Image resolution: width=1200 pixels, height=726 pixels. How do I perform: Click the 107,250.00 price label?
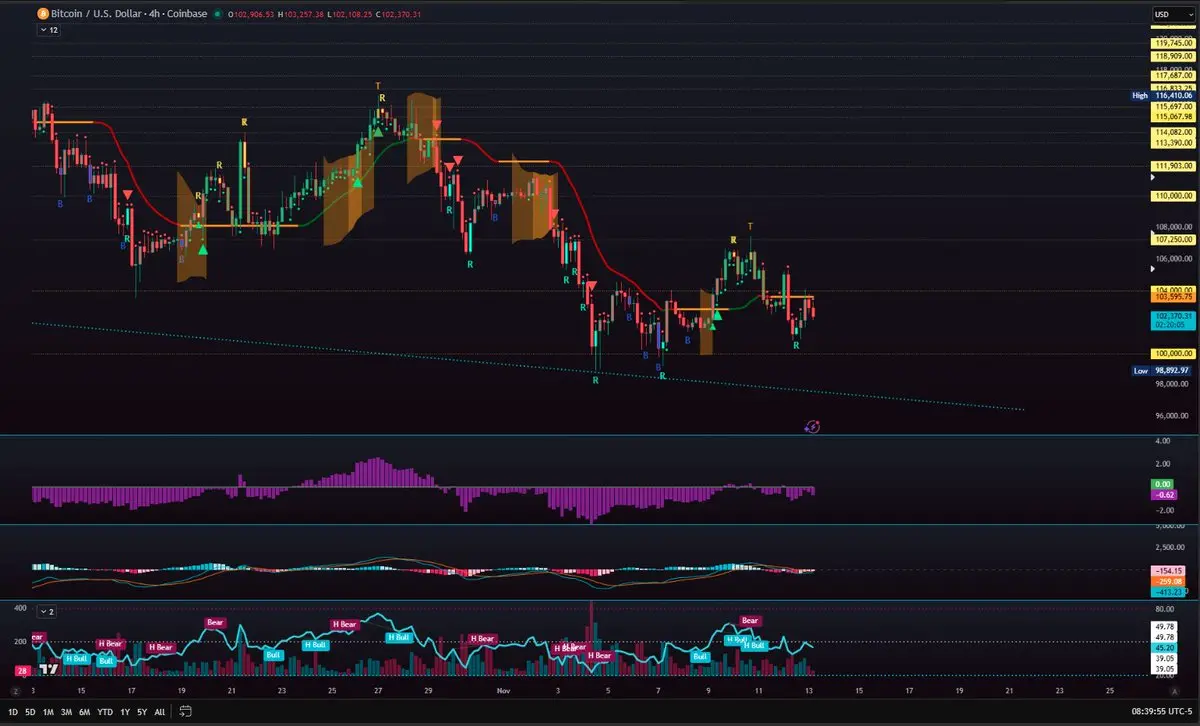point(1172,239)
